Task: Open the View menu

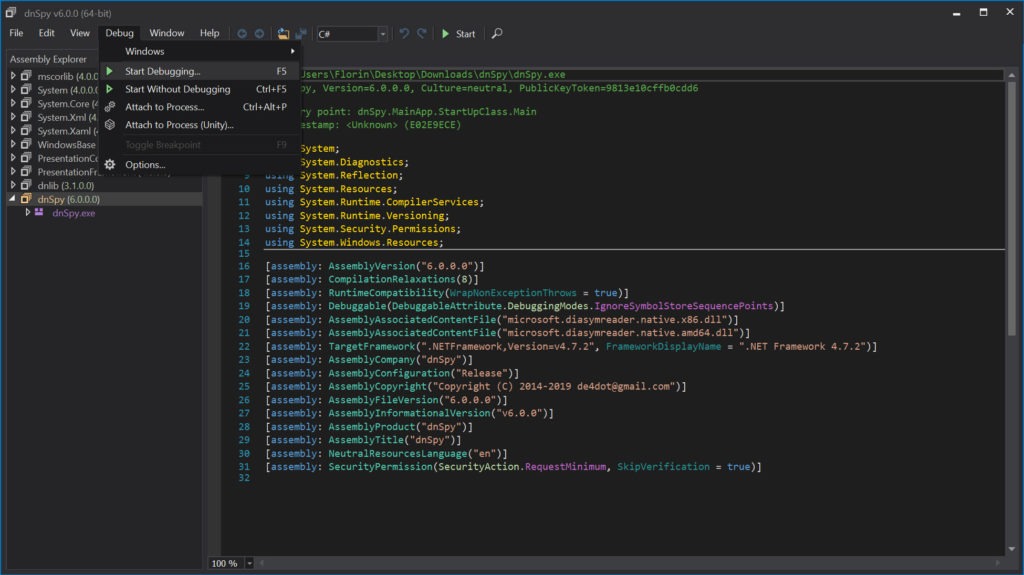Action: point(80,33)
